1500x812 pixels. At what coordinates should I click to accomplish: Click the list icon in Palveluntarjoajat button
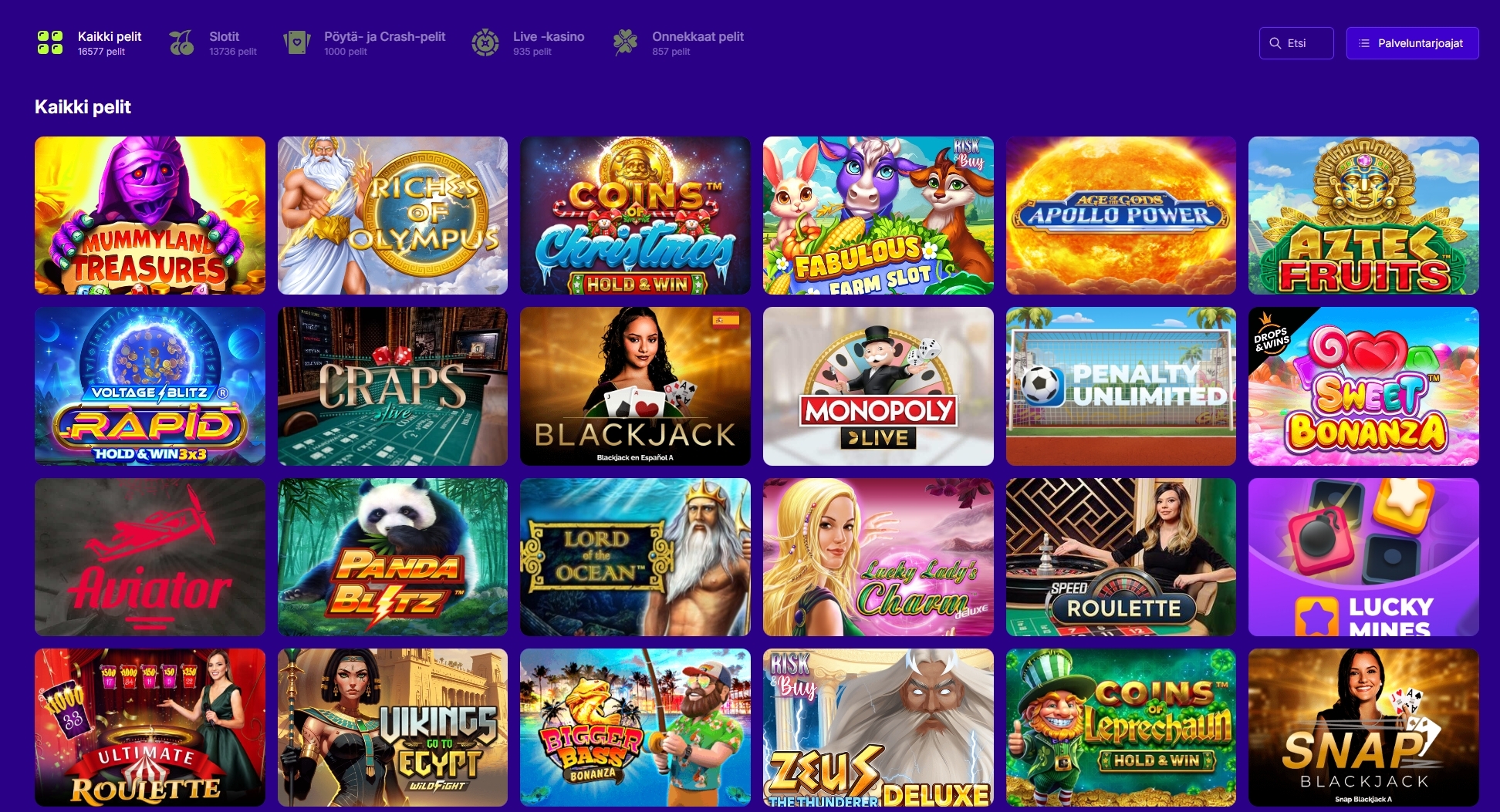[1364, 43]
